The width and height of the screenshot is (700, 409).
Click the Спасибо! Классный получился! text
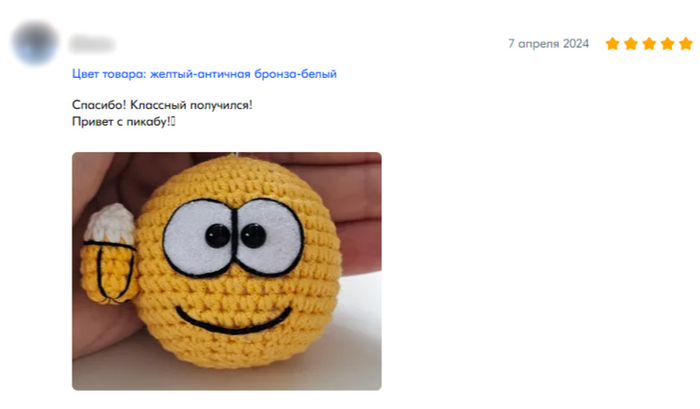click(x=162, y=105)
